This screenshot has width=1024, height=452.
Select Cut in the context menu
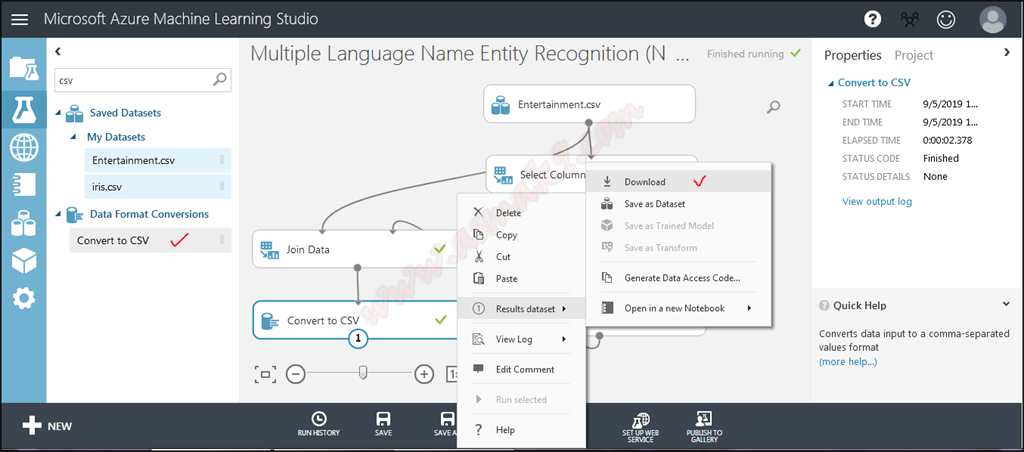520,257
